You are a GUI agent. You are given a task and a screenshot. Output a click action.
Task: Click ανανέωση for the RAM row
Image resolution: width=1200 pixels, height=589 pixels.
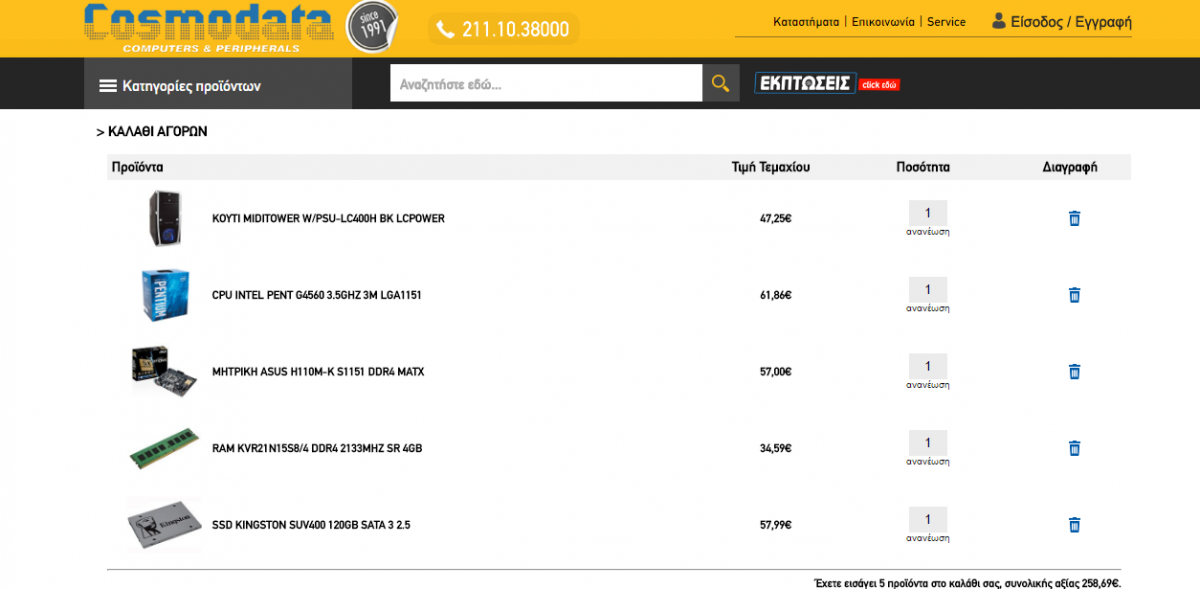[928, 462]
